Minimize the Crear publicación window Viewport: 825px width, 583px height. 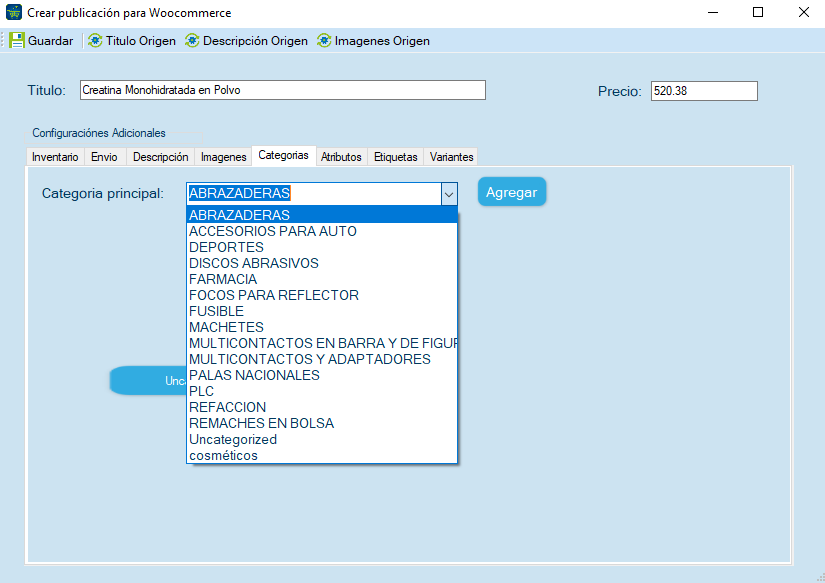tap(713, 12)
